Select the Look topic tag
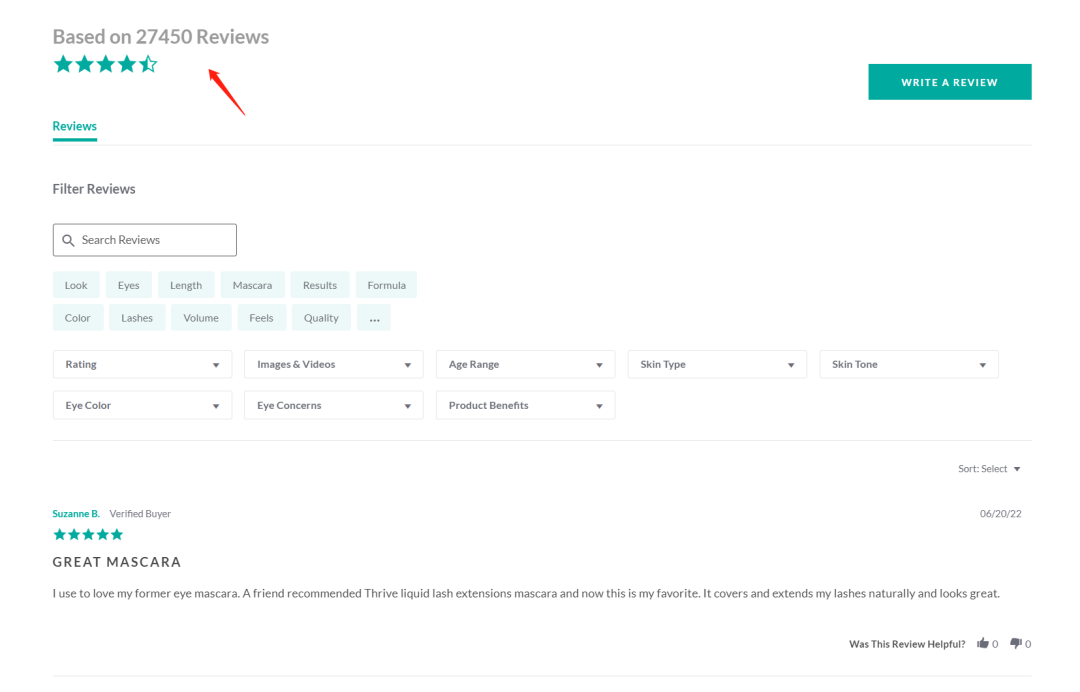The image size is (1080, 692). coord(76,285)
